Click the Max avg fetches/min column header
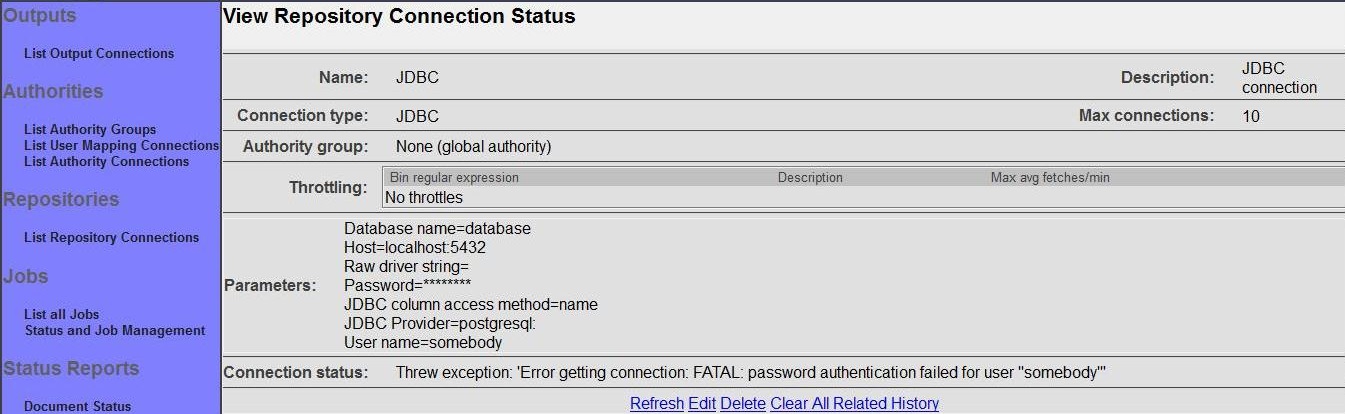This screenshot has height=414, width=1345. (x=1050, y=178)
